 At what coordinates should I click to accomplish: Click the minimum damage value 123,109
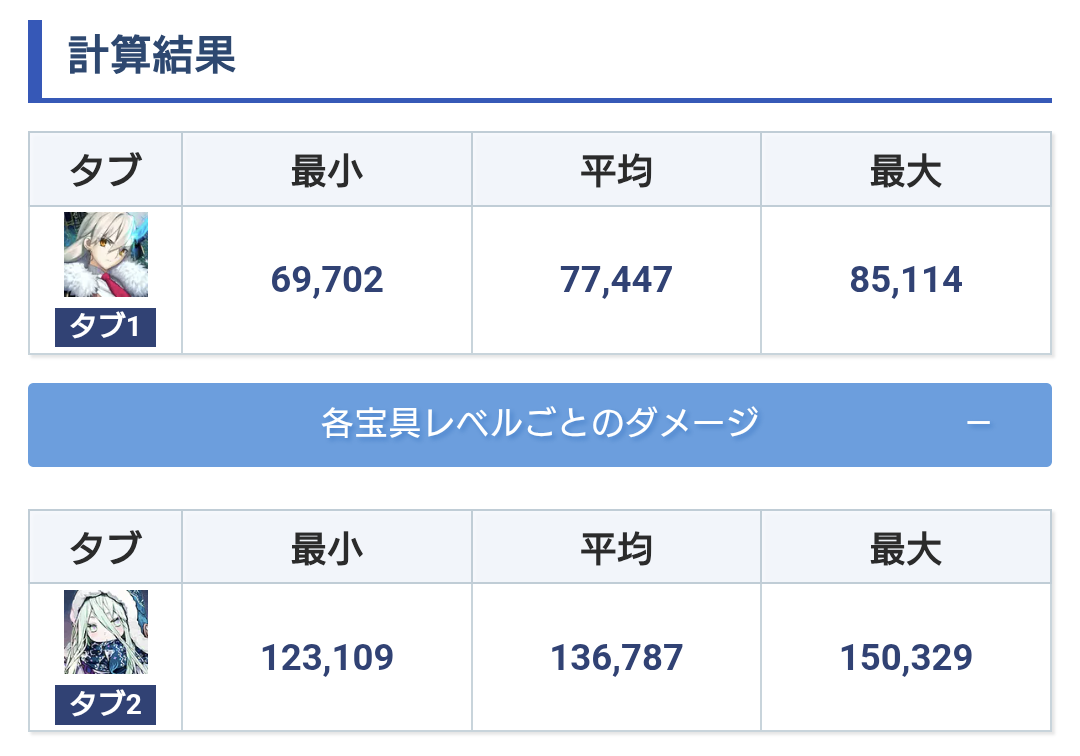coord(327,658)
